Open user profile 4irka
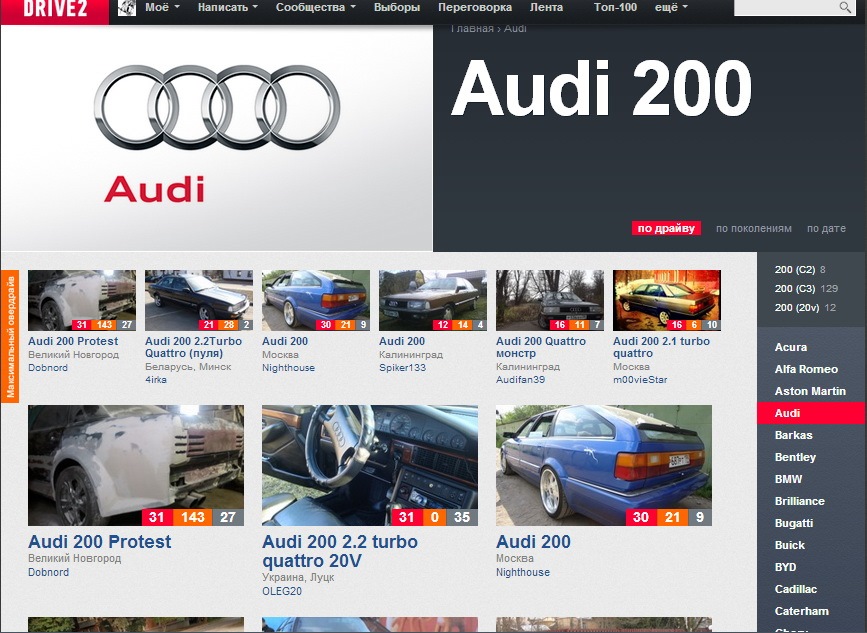Screen dimensions: 867x633 coord(156,380)
